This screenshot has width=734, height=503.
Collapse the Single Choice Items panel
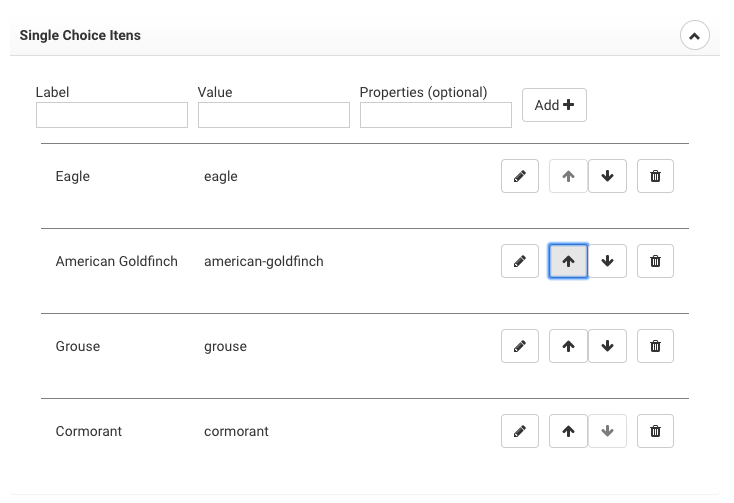click(694, 36)
